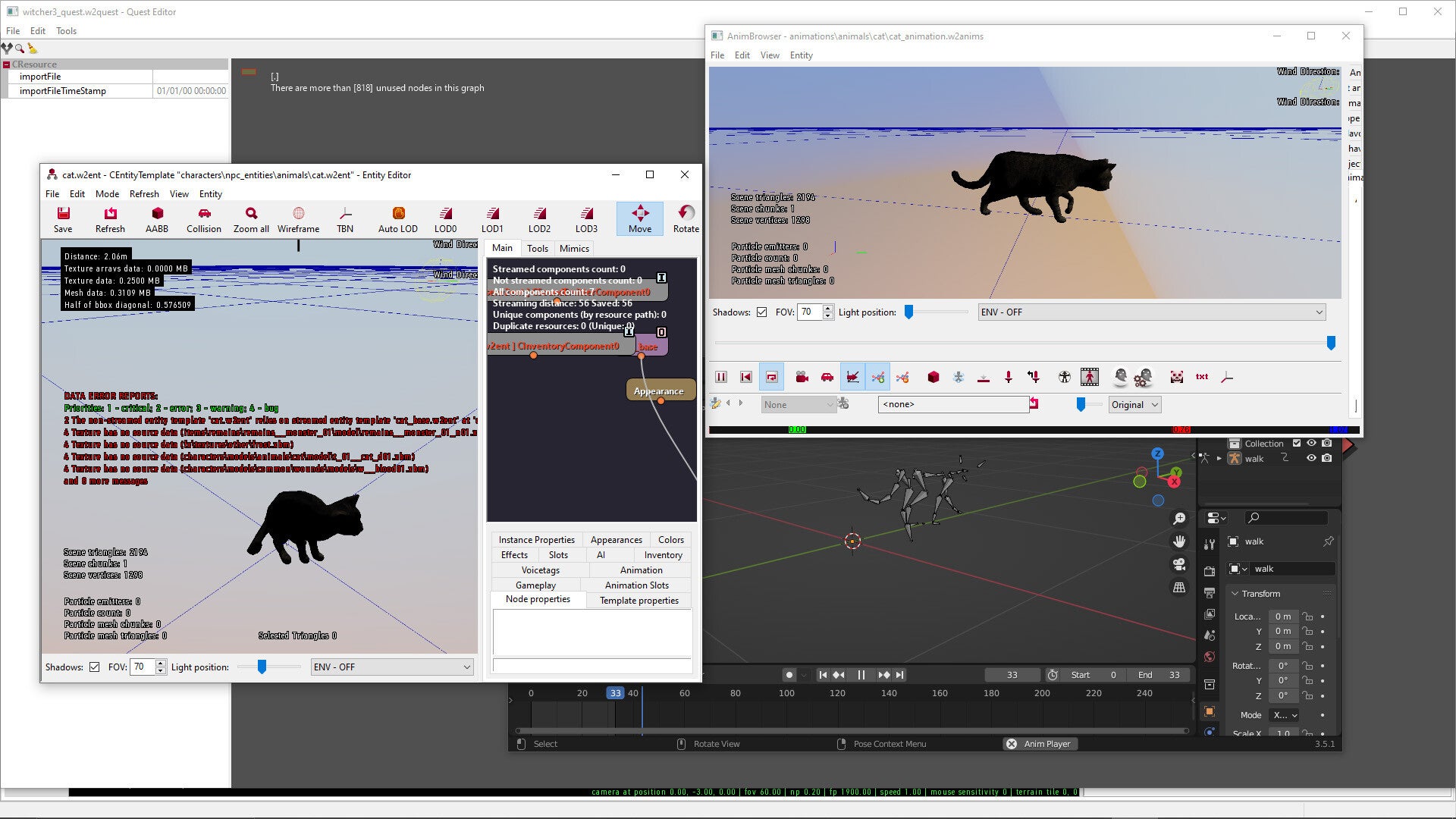Open the Vitruvian-man skeleton tool in AnimBrowser

click(x=1064, y=377)
